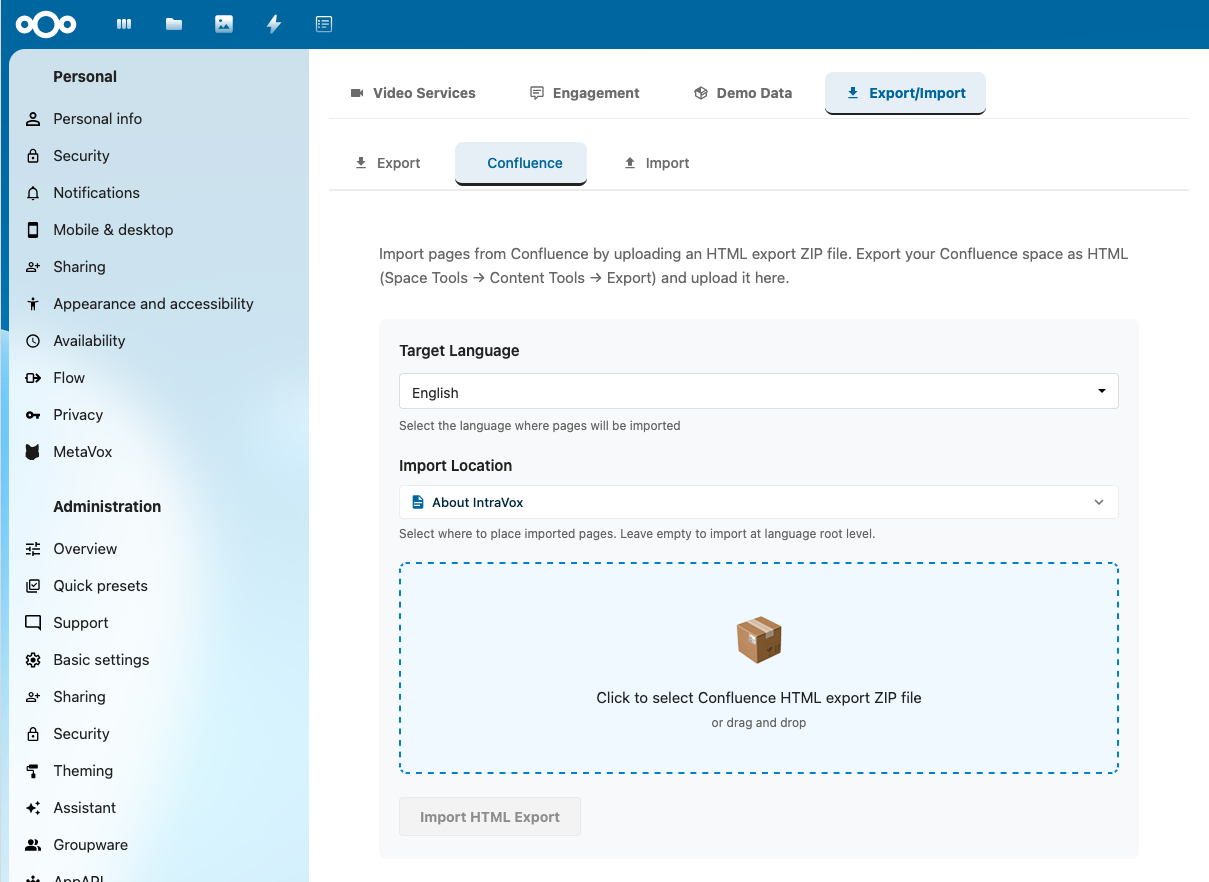Click the Nextcloud logo
Screen dimensions: 1209x882
point(47,24)
